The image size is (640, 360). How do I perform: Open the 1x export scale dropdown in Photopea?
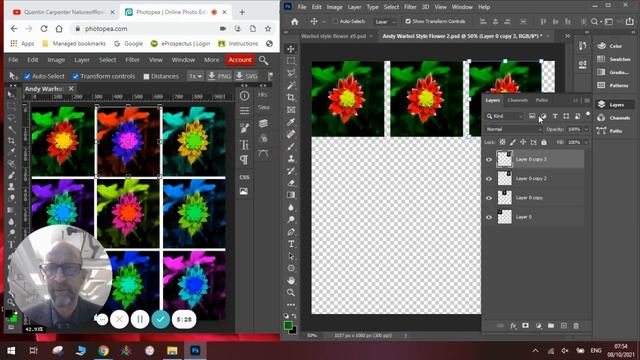click(195, 76)
